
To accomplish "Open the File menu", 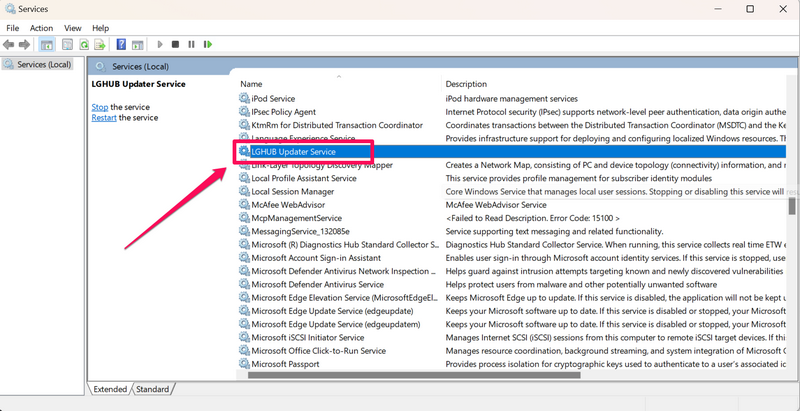I will click(x=13, y=28).
